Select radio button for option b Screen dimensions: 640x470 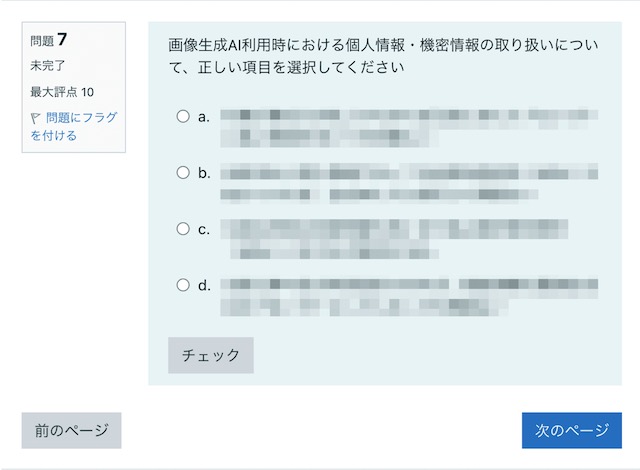[x=183, y=173]
